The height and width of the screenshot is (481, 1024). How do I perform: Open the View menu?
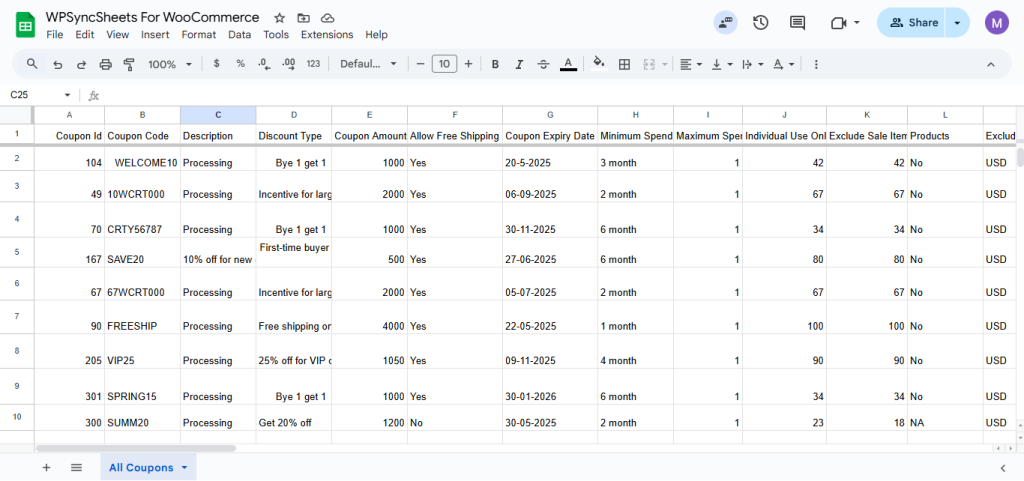pyautogui.click(x=118, y=35)
